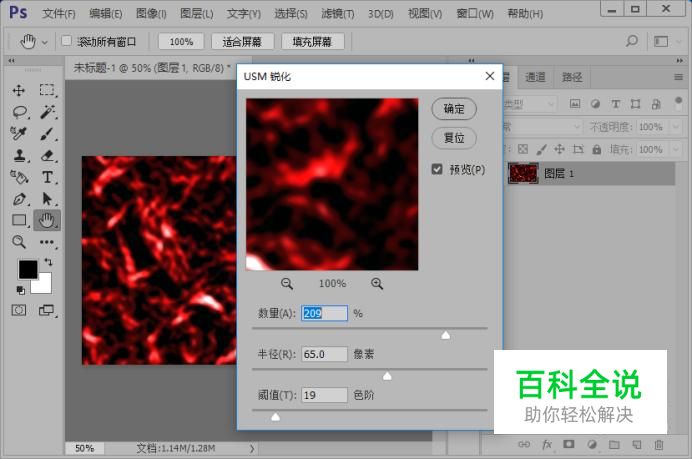692x459 pixels.
Task: Switch to the Channels tab
Action: 535,78
